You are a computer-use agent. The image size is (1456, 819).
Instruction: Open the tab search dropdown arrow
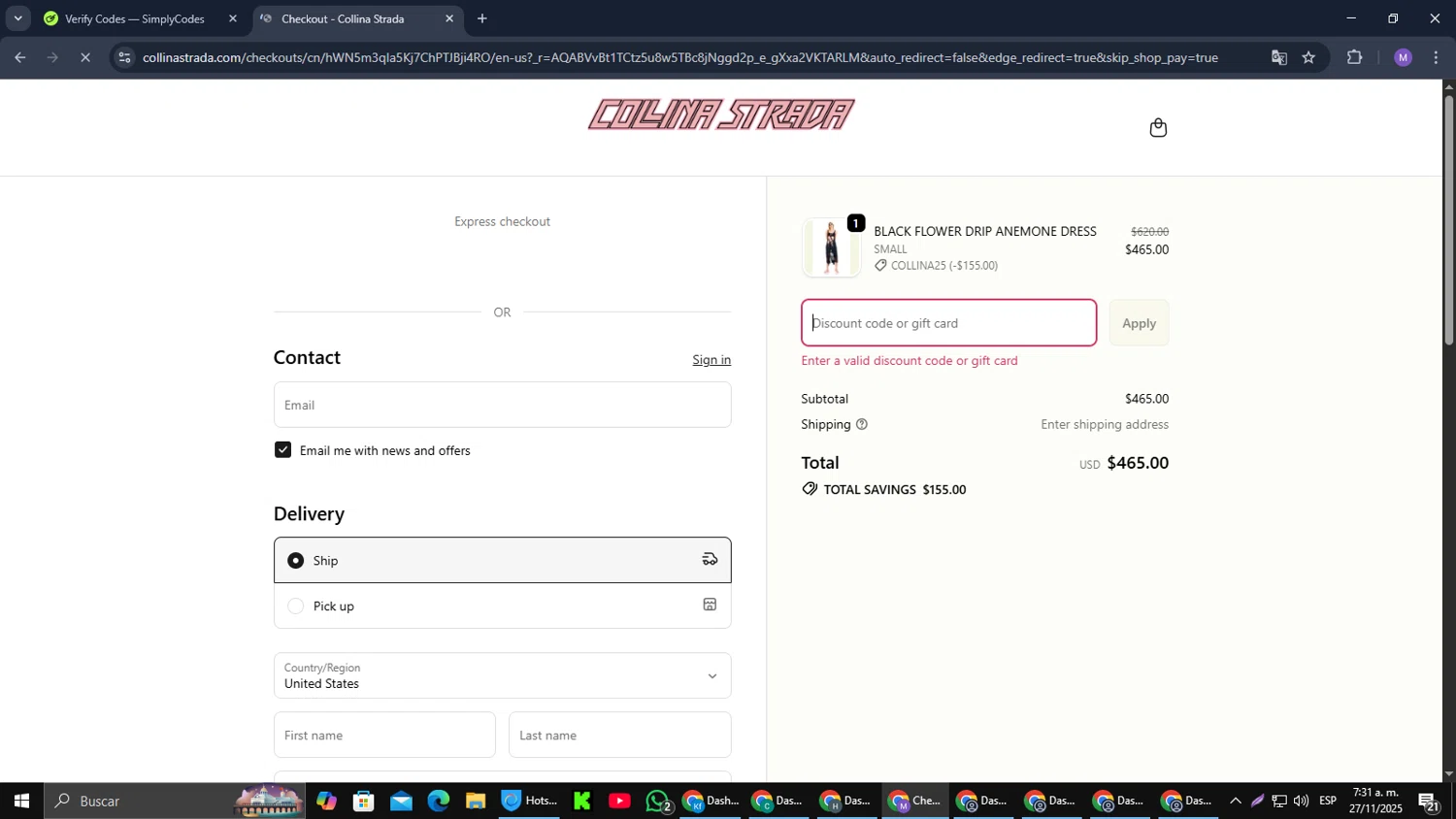[17, 18]
